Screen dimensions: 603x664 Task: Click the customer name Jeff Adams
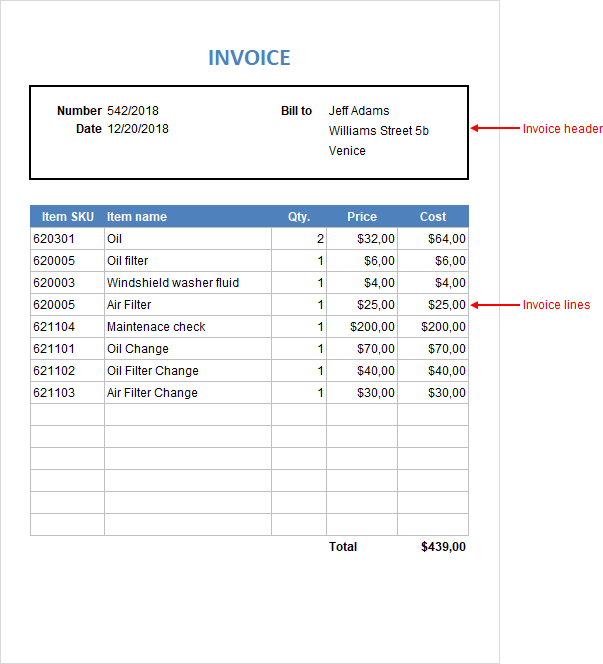(x=359, y=111)
